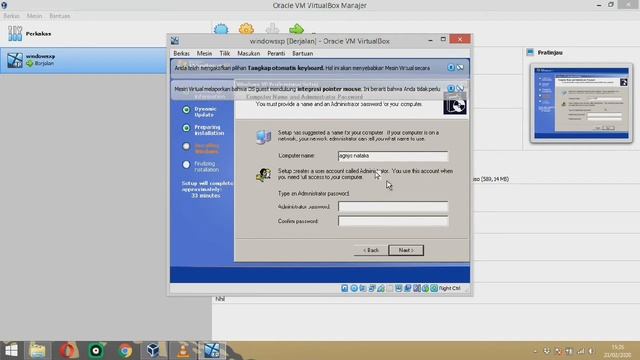This screenshot has height=360, width=640.
Task: Open Bantuan menu in VirtualBox Manager
Action: [60, 16]
